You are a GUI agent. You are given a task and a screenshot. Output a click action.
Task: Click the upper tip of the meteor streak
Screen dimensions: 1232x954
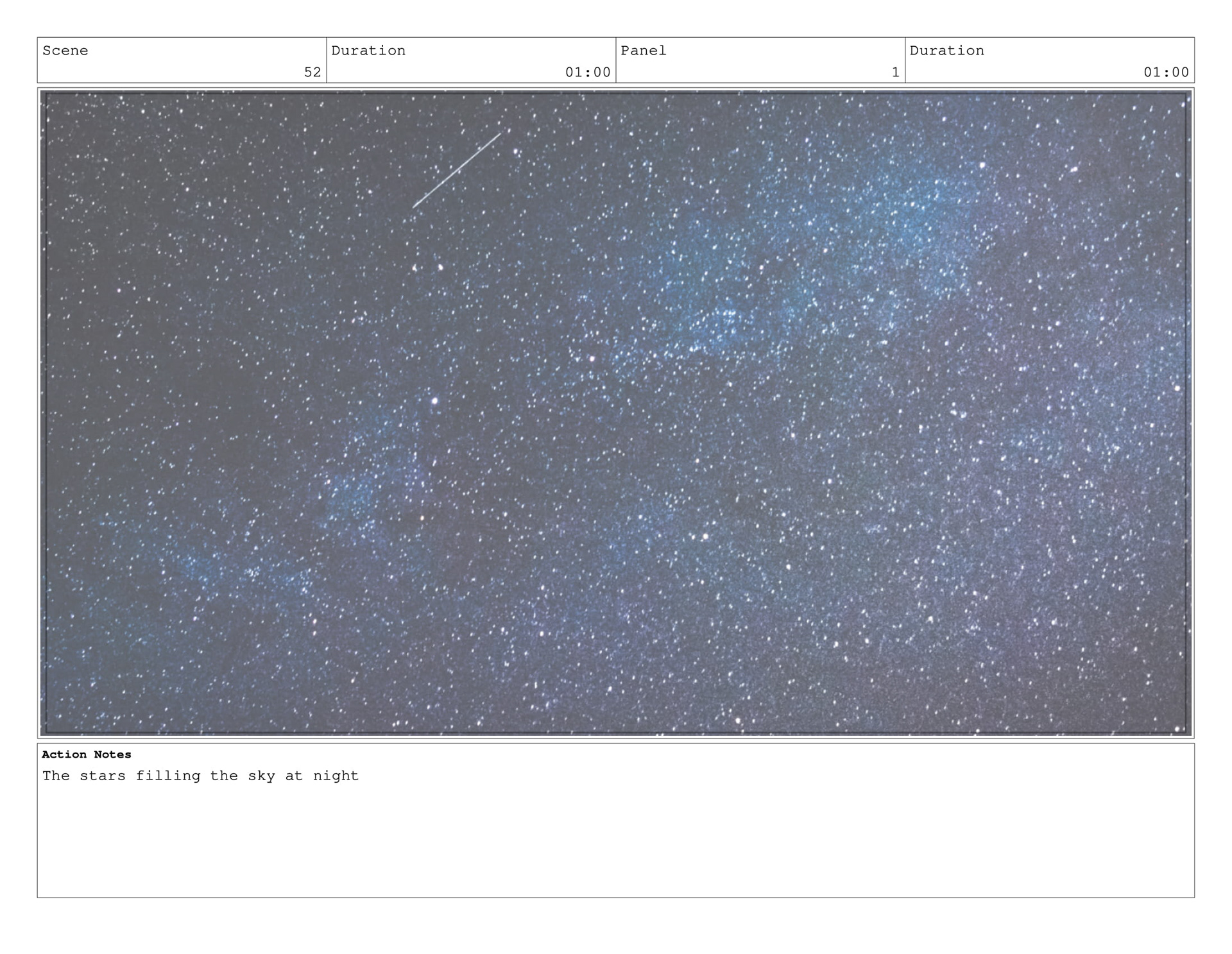pyautogui.click(x=499, y=135)
